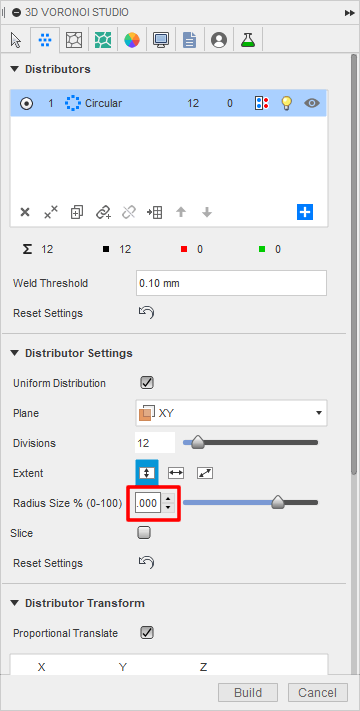
Task: Click the Radius Size slider handle
Action: pos(277,503)
